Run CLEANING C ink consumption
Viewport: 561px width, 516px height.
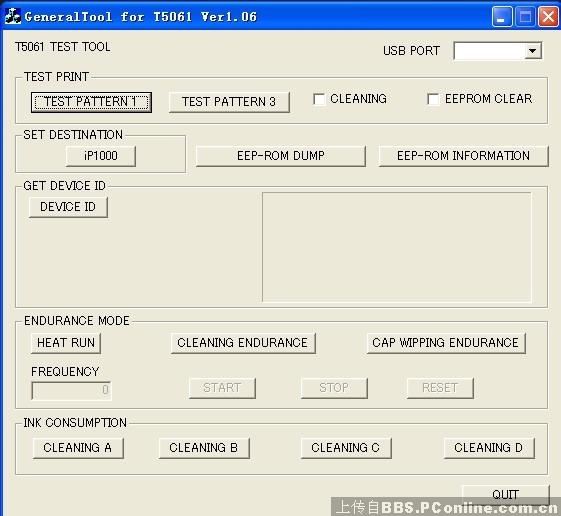[x=346, y=448]
